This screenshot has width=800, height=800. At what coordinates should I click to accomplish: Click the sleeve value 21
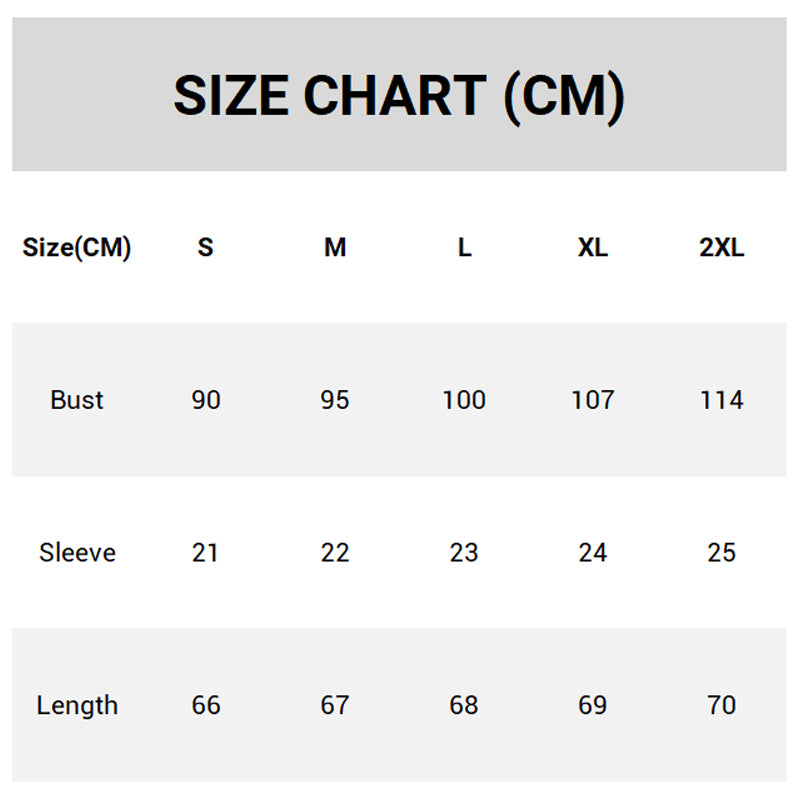[205, 552]
